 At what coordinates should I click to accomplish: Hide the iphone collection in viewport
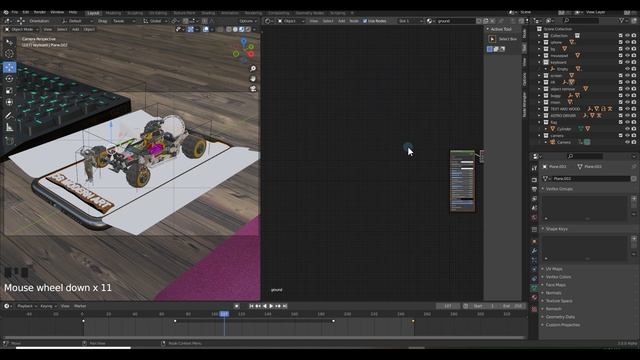coord(627,42)
